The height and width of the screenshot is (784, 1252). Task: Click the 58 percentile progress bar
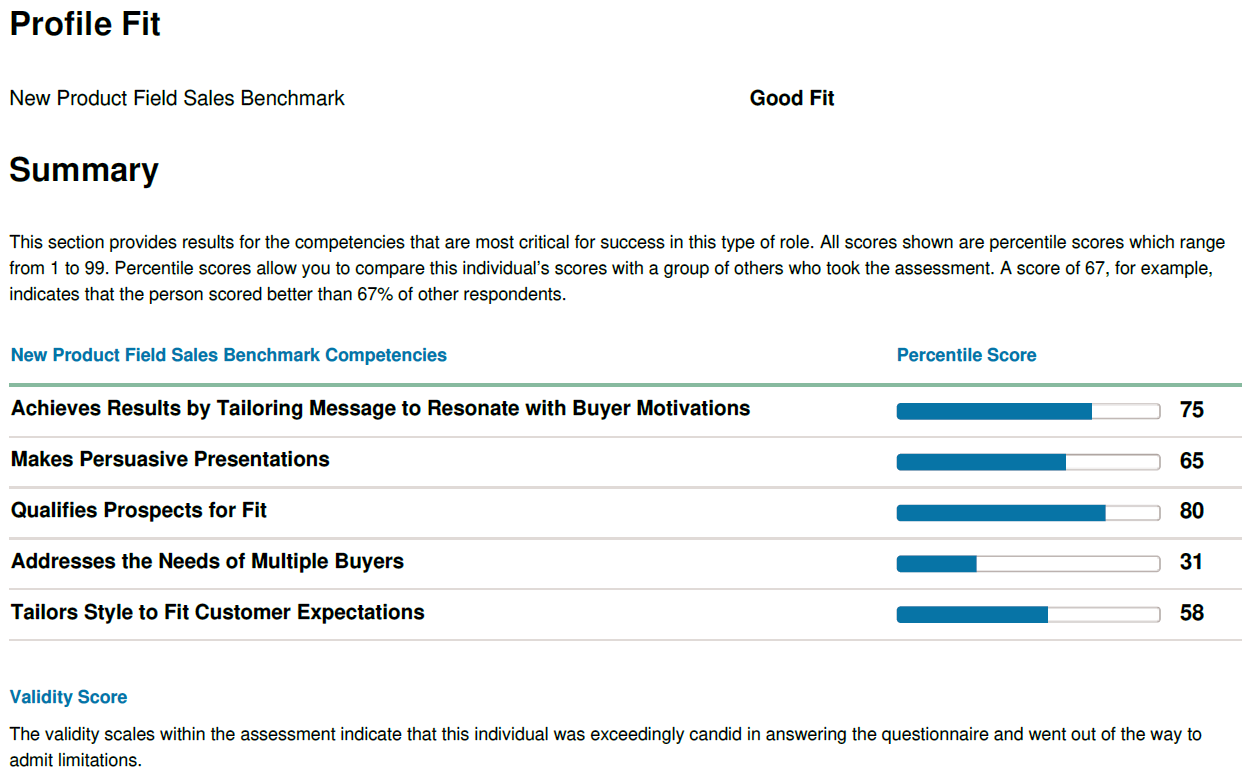pos(1028,615)
